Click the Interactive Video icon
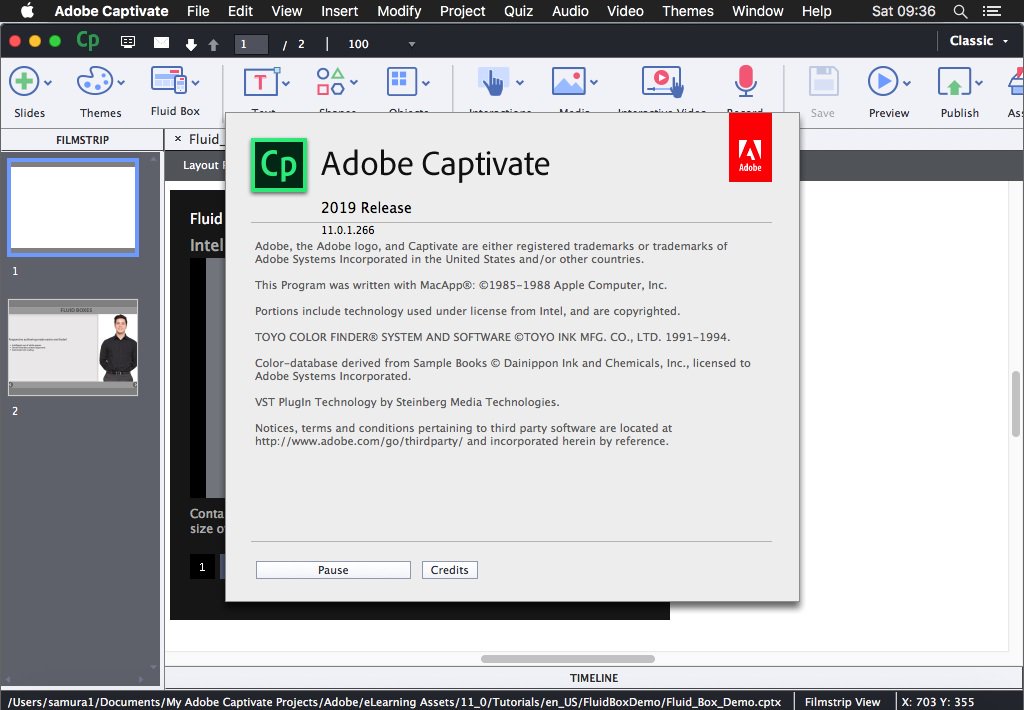Screen dimensions: 1024x710 tap(662, 82)
